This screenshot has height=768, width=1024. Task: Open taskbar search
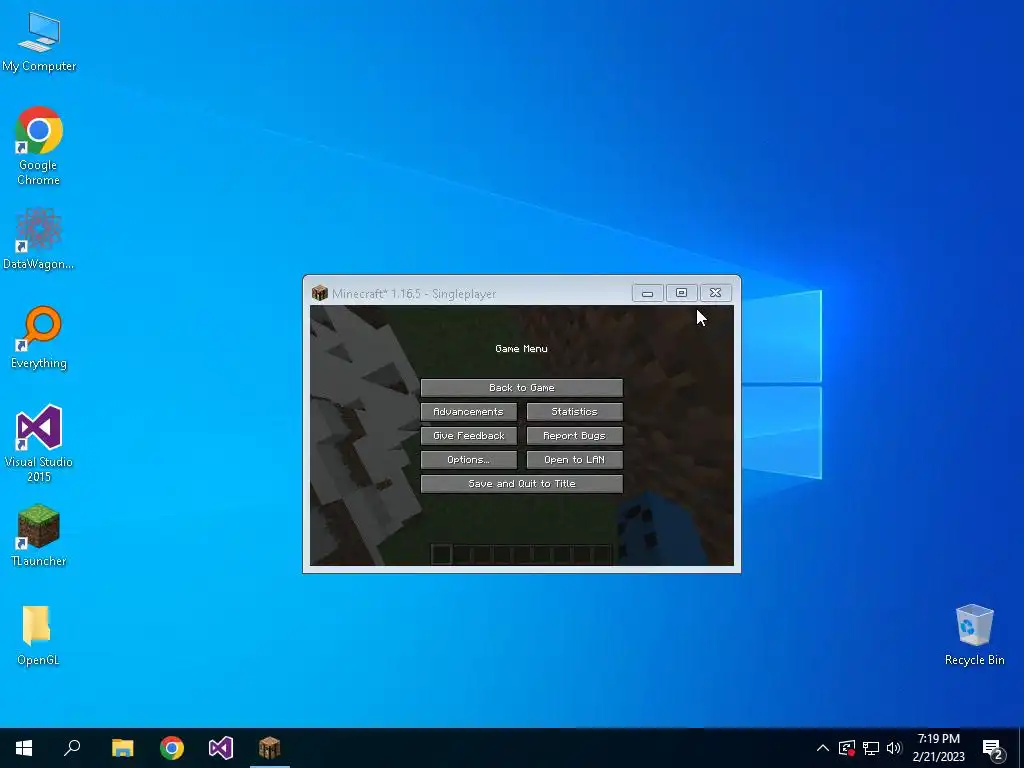click(72, 748)
